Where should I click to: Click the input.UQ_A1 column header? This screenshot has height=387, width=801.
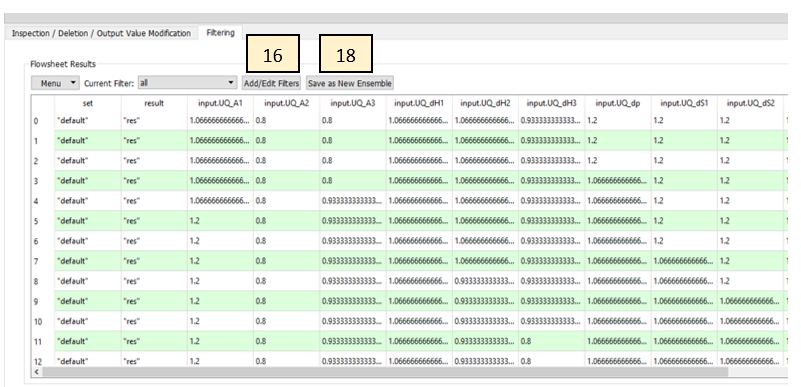(220, 103)
